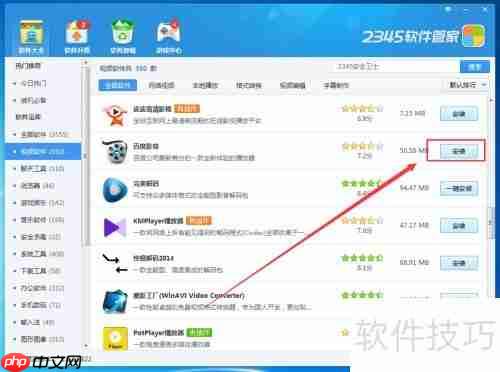Open the 游戏中心 gamepad icon
500x372 pixels.
[169, 37]
